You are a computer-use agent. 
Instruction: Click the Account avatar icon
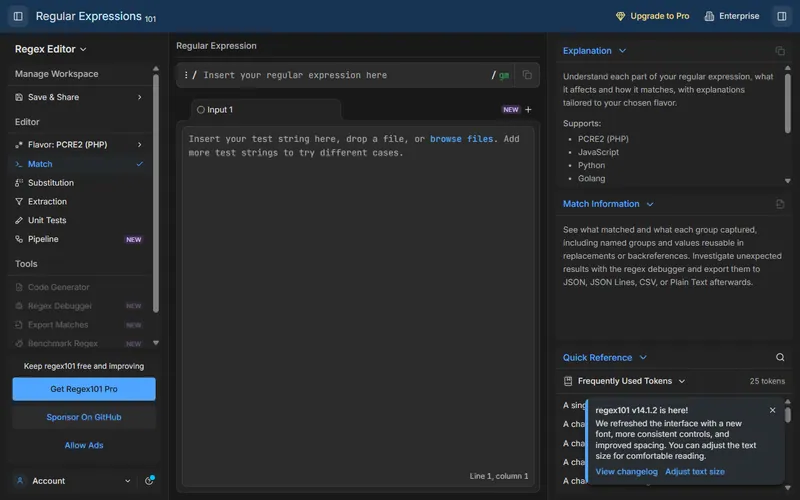[x=20, y=481]
